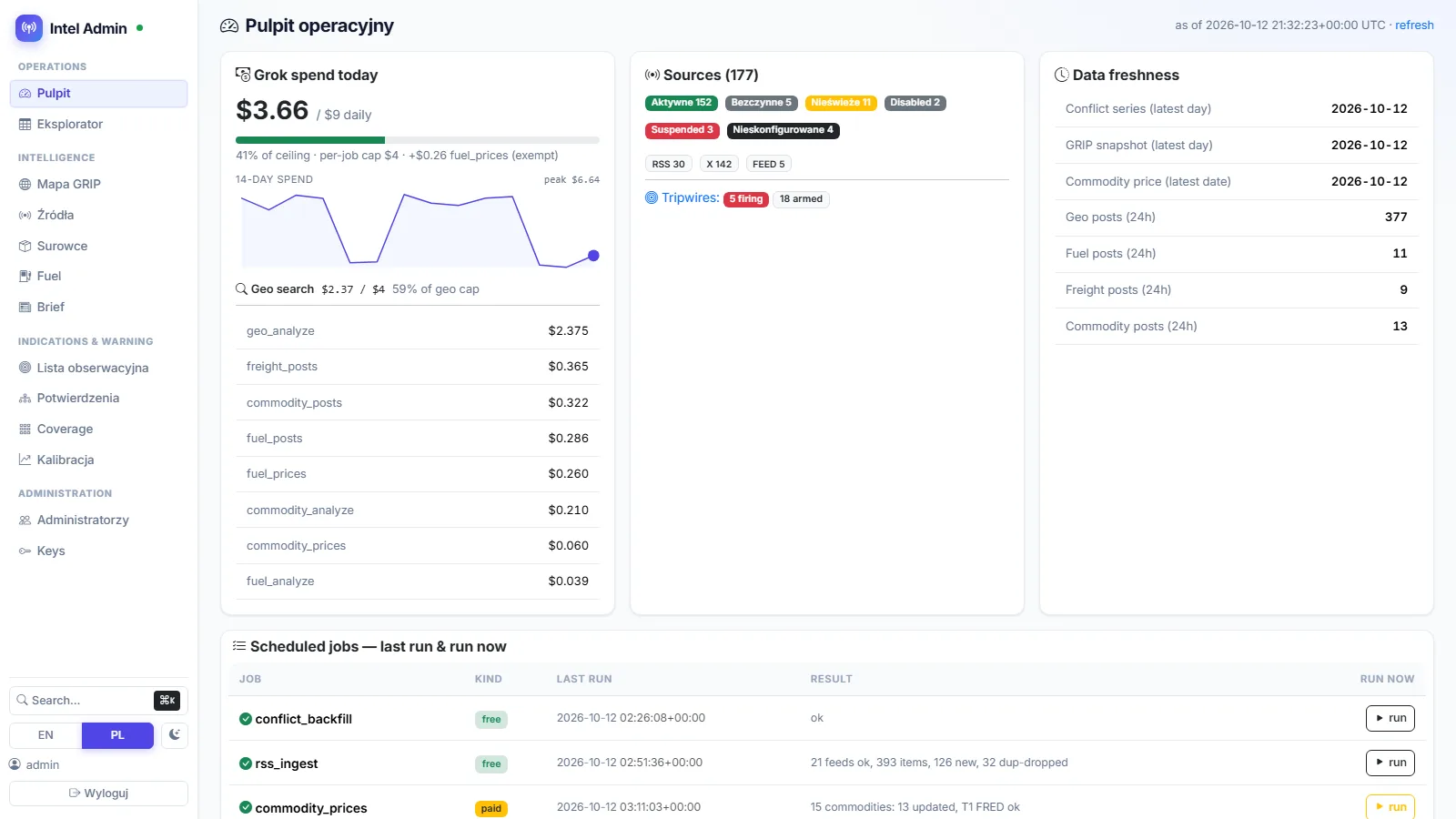Select the PL language option
The width and height of the screenshot is (1456, 819).
(x=117, y=735)
